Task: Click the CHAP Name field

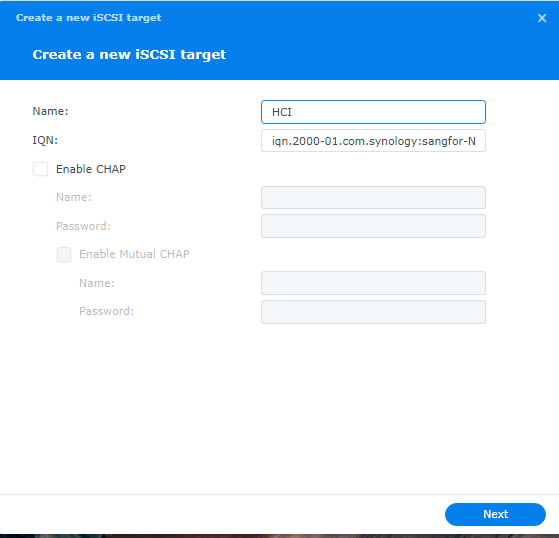Action: click(x=373, y=198)
